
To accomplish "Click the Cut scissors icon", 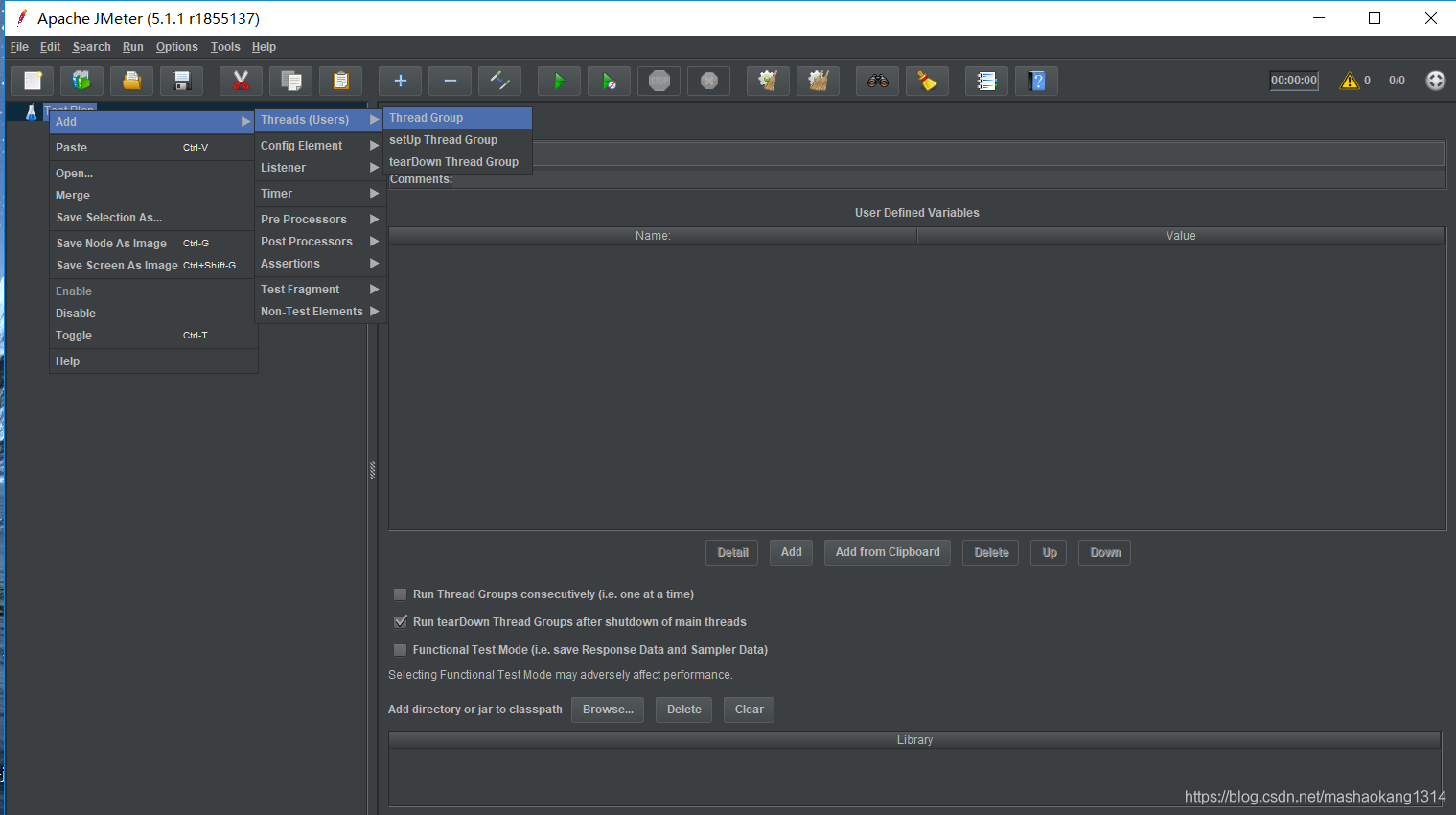I will pyautogui.click(x=241, y=81).
